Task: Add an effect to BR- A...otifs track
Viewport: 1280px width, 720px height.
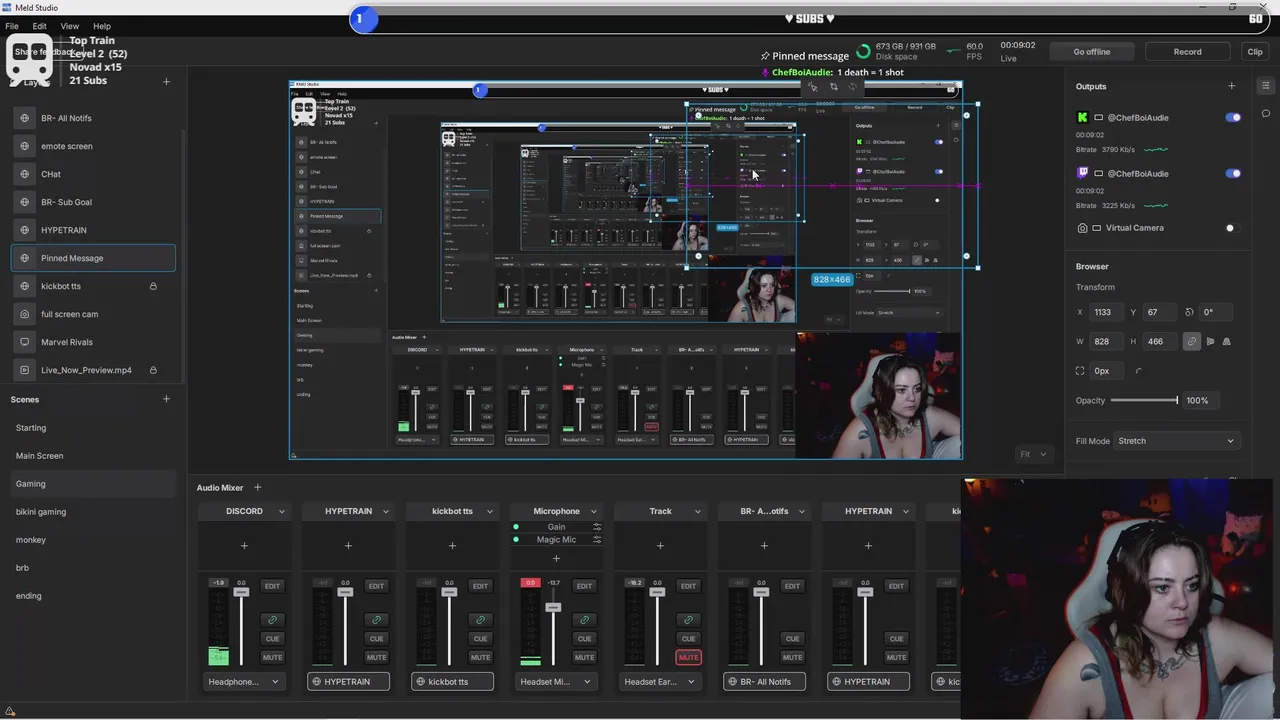Action: click(764, 546)
